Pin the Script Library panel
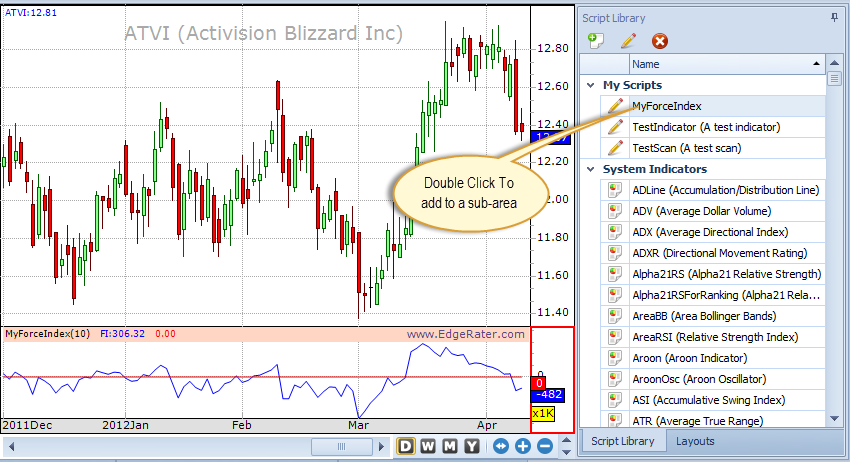The width and height of the screenshot is (850, 462). [834, 18]
